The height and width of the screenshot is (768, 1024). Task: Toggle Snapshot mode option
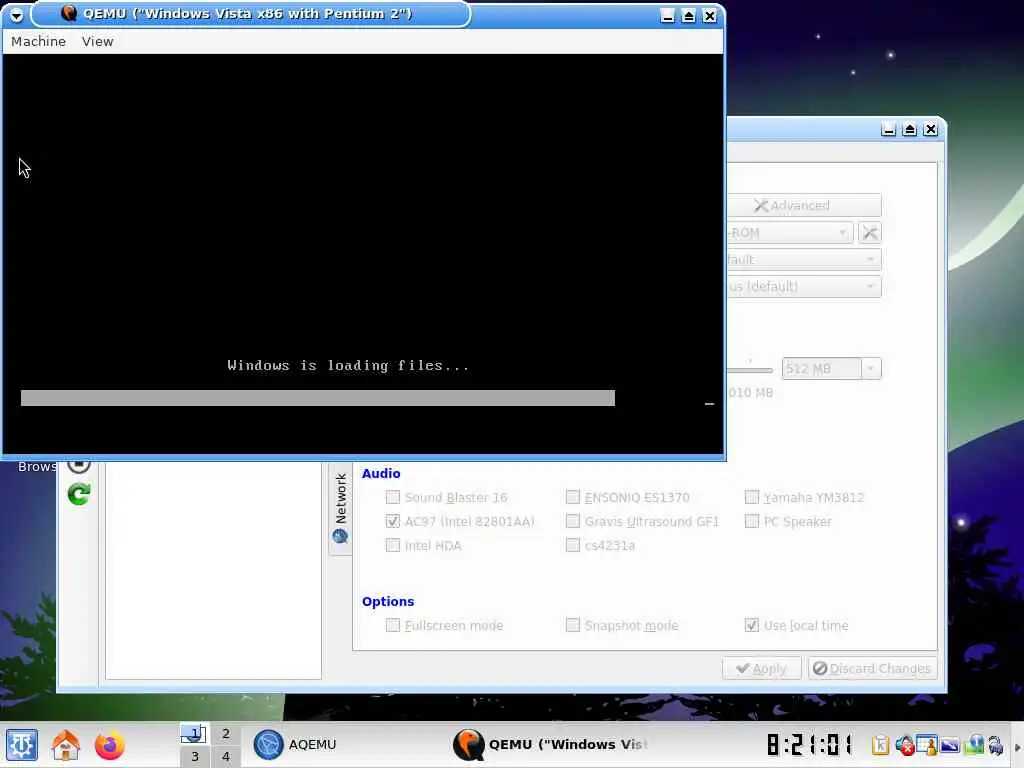[573, 626]
